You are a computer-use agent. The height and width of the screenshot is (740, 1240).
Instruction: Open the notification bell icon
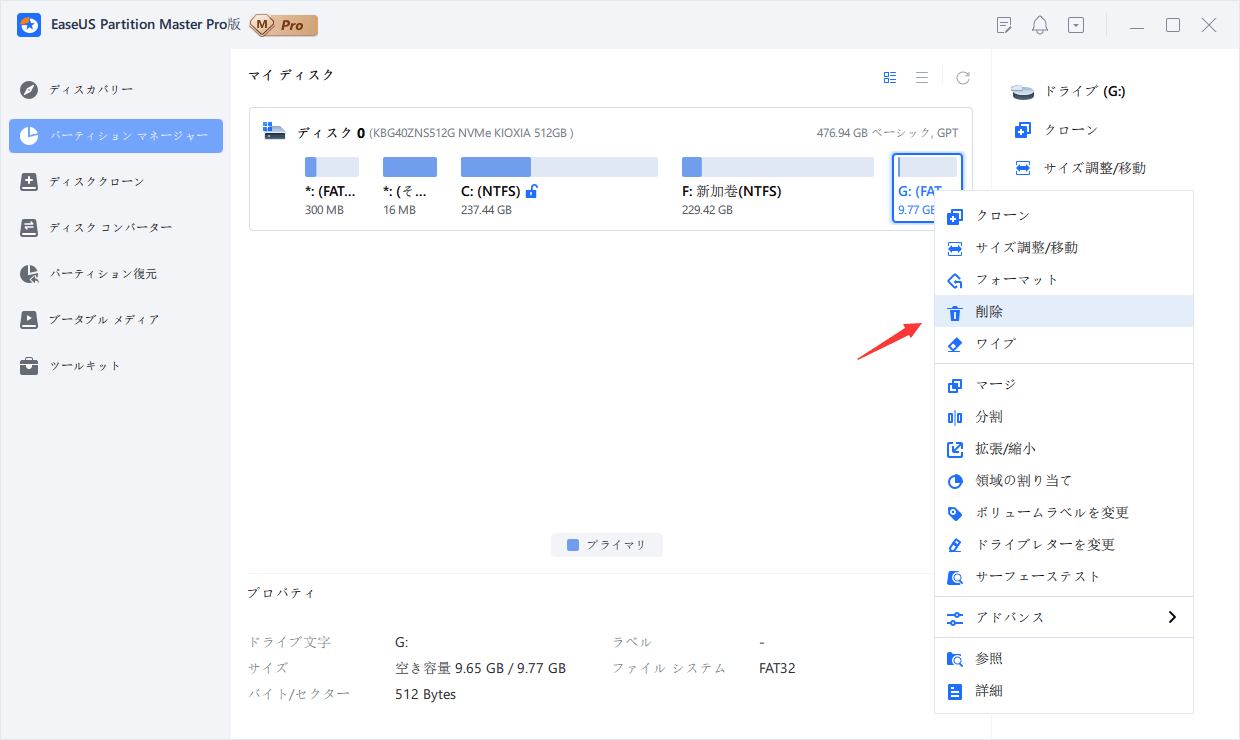(x=1040, y=25)
